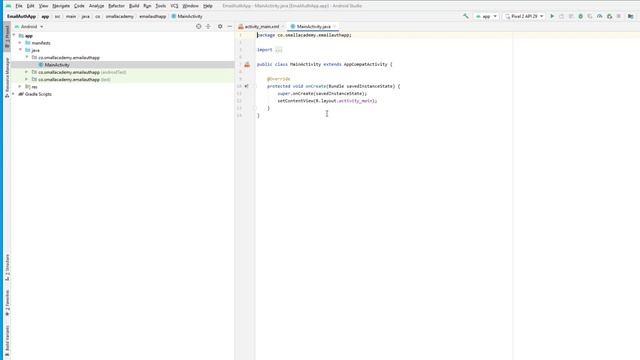Click the MainActivity icon in the breadcrumb bar
The image size is (640, 360).
click(174, 16)
